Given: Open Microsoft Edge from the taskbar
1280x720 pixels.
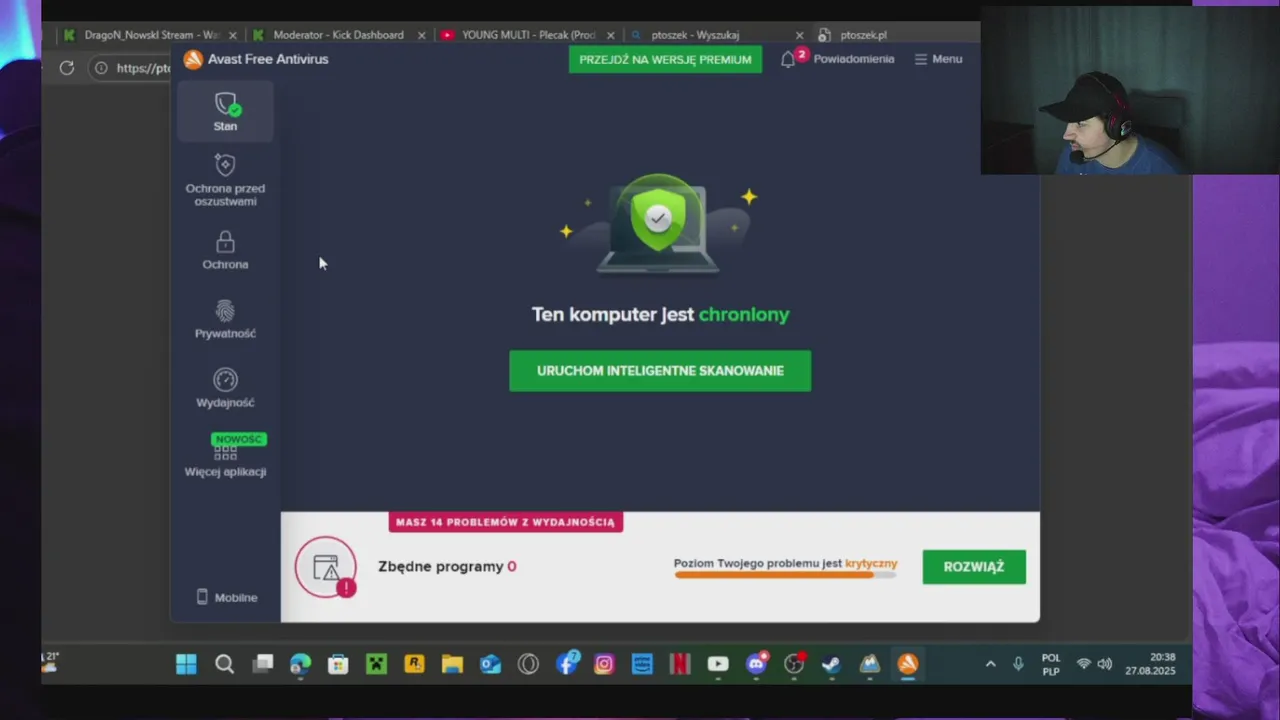Looking at the screenshot, I should [300, 664].
